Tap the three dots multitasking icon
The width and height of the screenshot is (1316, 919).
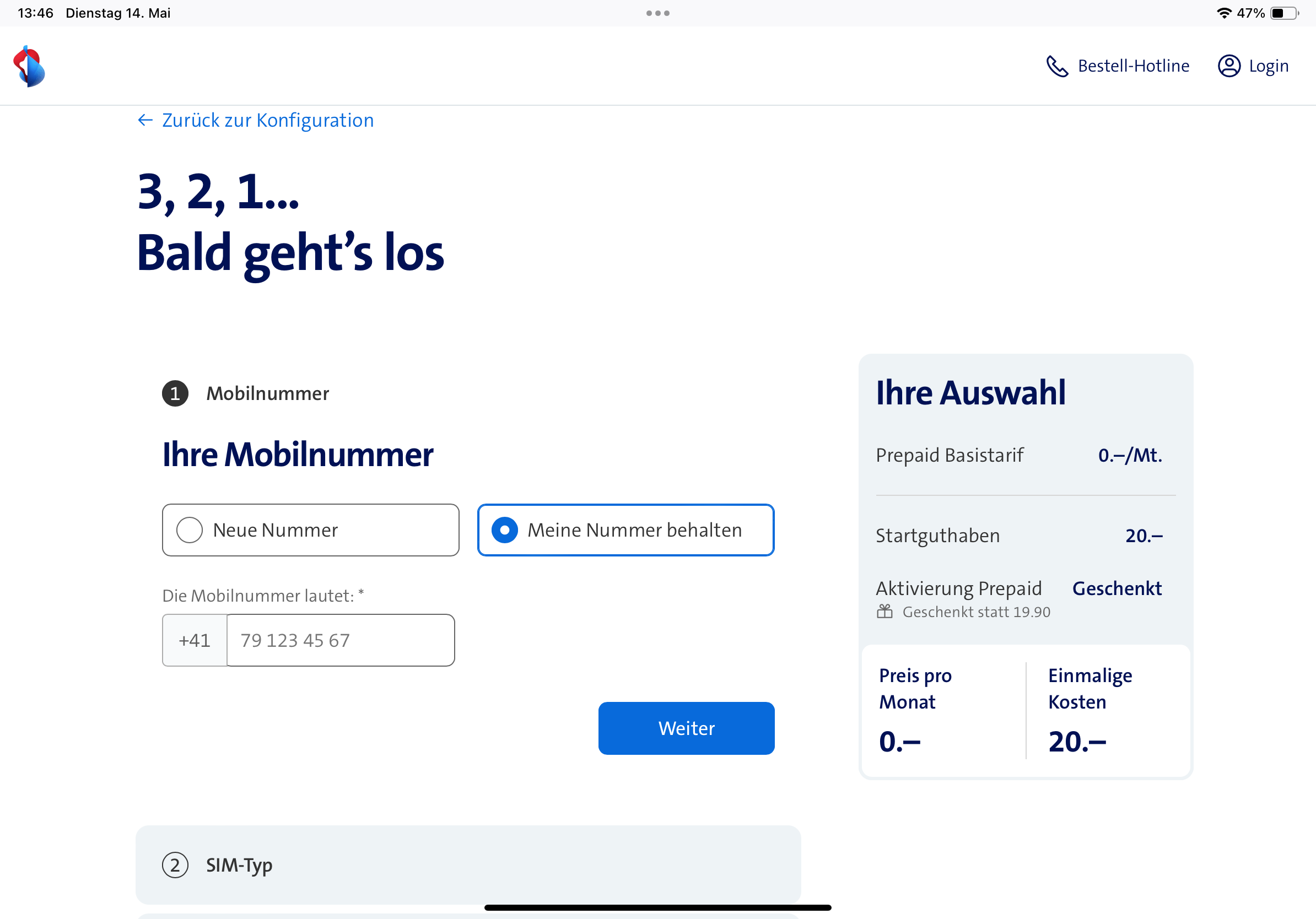point(657,13)
